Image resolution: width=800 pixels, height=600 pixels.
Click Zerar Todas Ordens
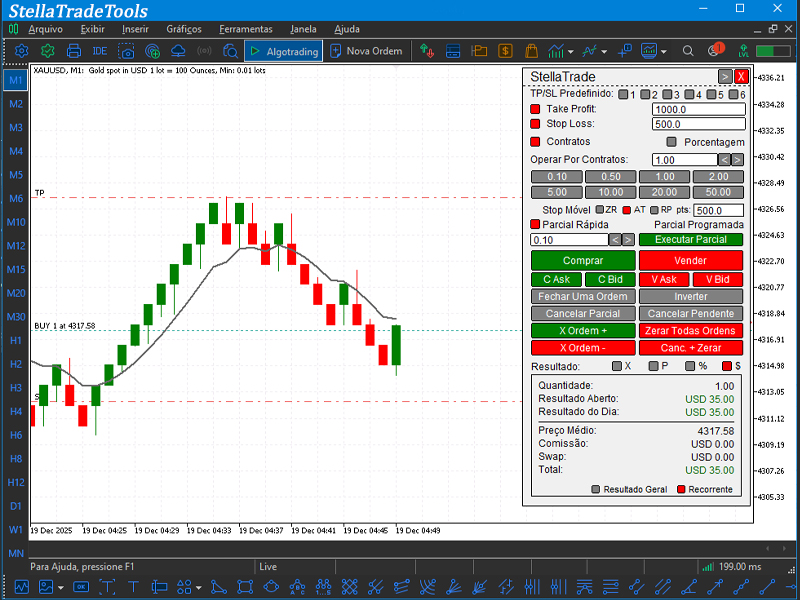click(x=691, y=330)
